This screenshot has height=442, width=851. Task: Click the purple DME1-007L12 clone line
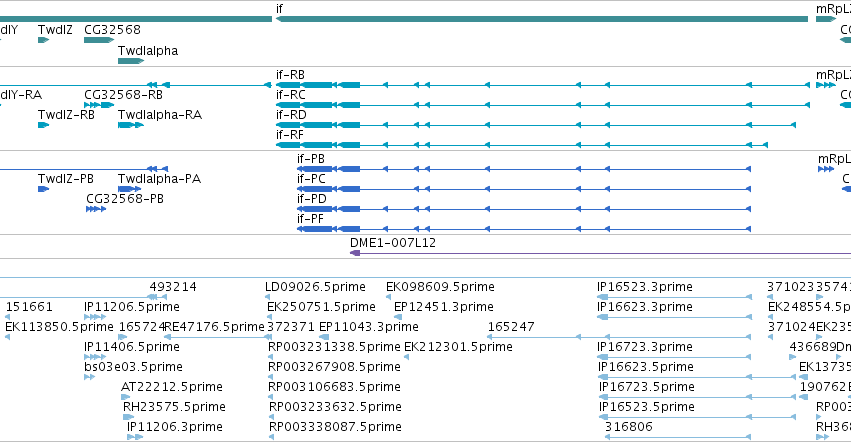(600, 254)
